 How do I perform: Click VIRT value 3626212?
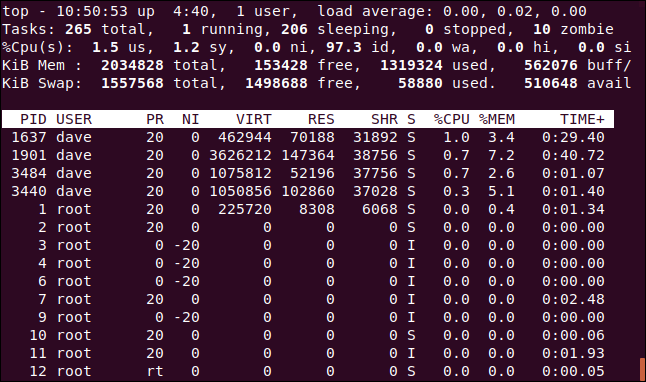click(x=240, y=155)
